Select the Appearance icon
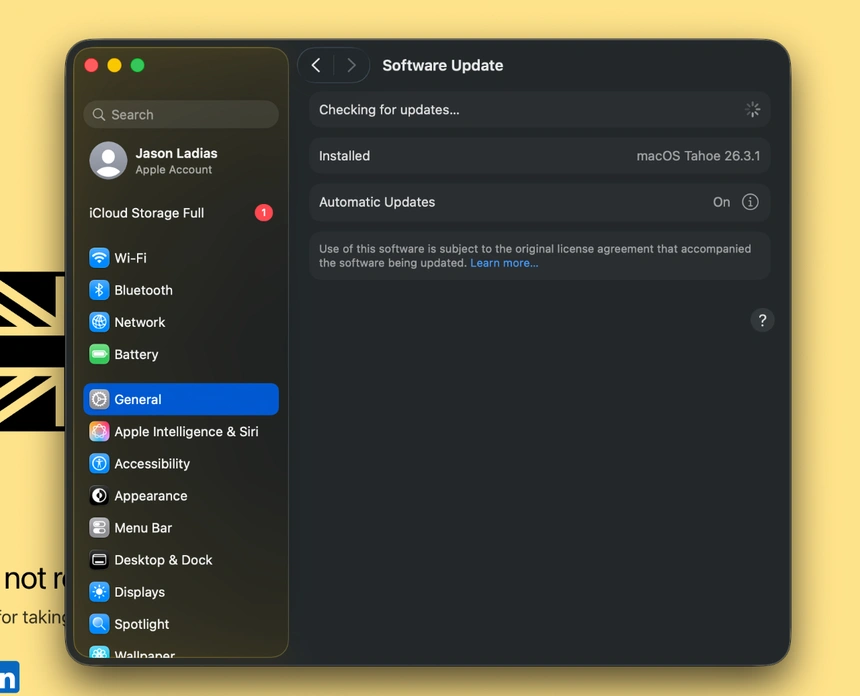Viewport: 860px width, 696px height. (99, 496)
